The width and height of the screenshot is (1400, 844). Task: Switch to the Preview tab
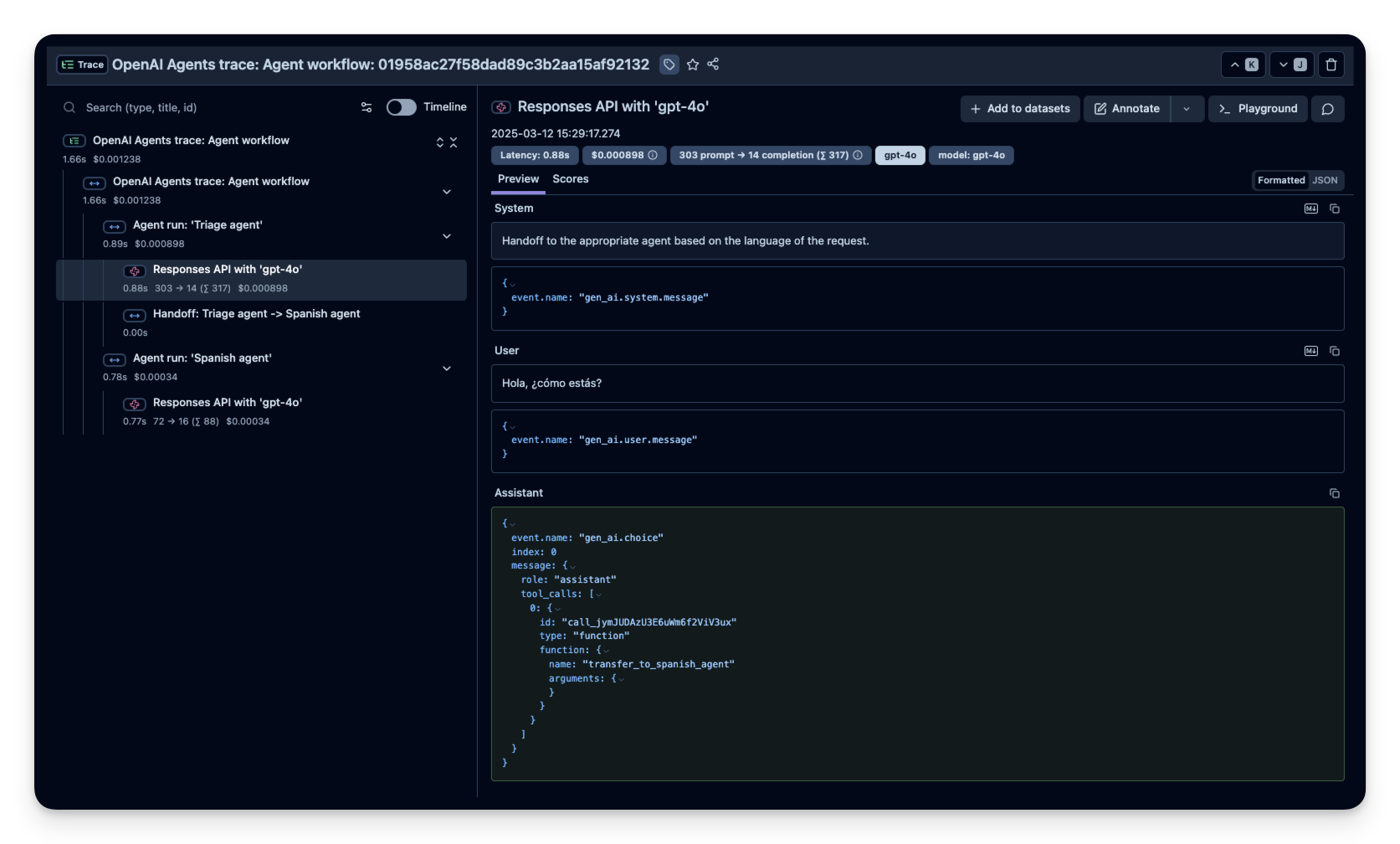click(518, 179)
